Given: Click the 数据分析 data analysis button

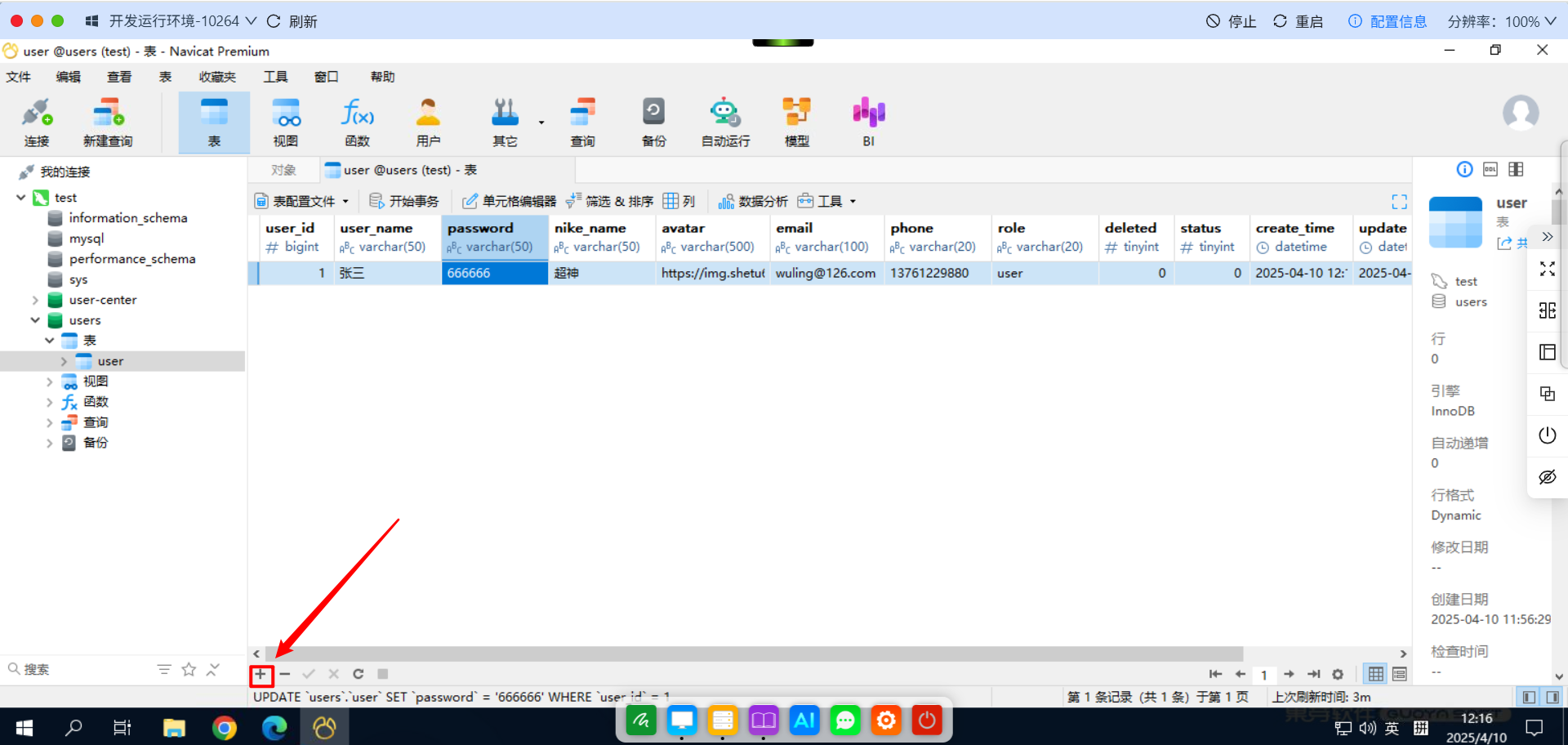Looking at the screenshot, I should pyautogui.click(x=753, y=201).
